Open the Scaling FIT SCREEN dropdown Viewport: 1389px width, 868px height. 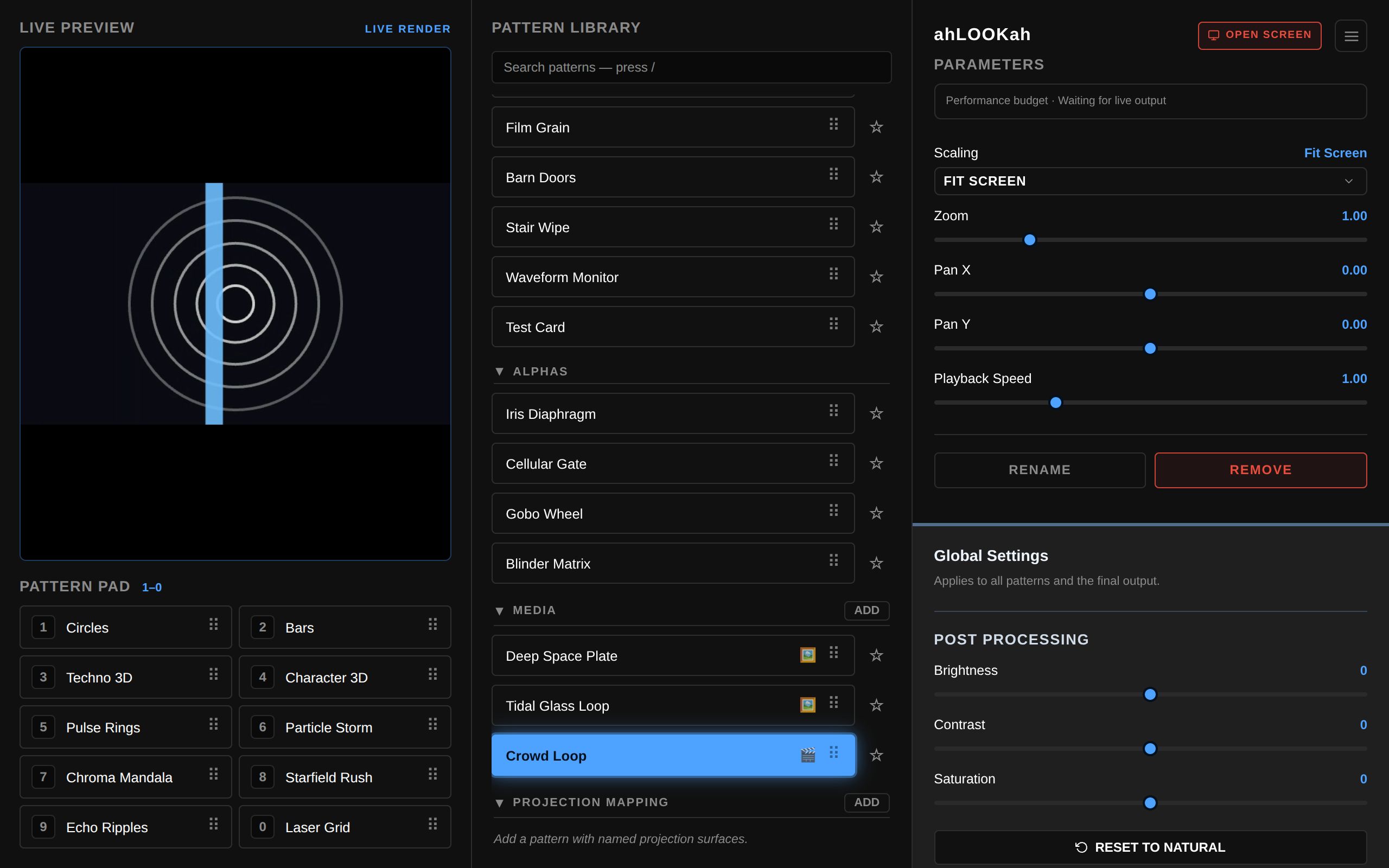click(x=1150, y=181)
